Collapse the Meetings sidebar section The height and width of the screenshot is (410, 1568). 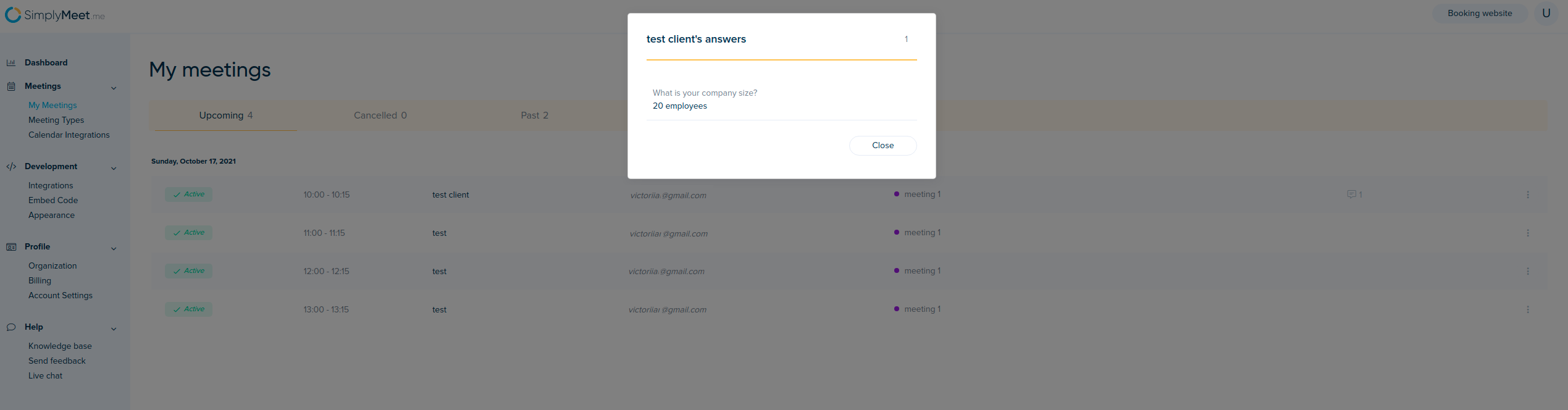coord(114,88)
